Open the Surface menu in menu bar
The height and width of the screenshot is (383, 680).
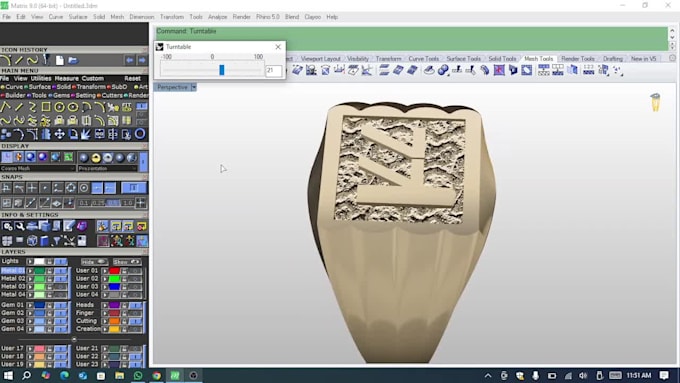tap(78, 17)
